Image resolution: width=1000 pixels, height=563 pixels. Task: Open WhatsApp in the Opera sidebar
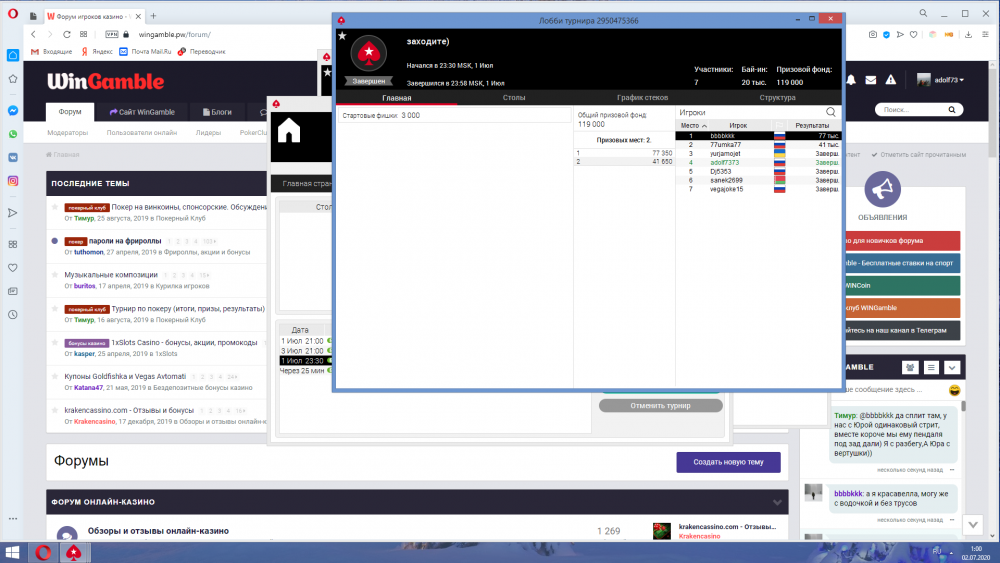pos(13,134)
